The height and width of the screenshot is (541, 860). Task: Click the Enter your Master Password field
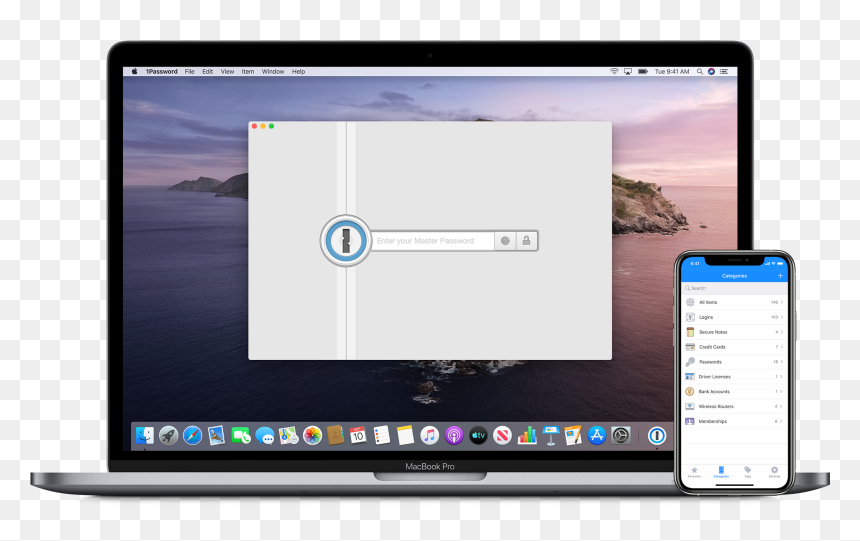[433, 241]
